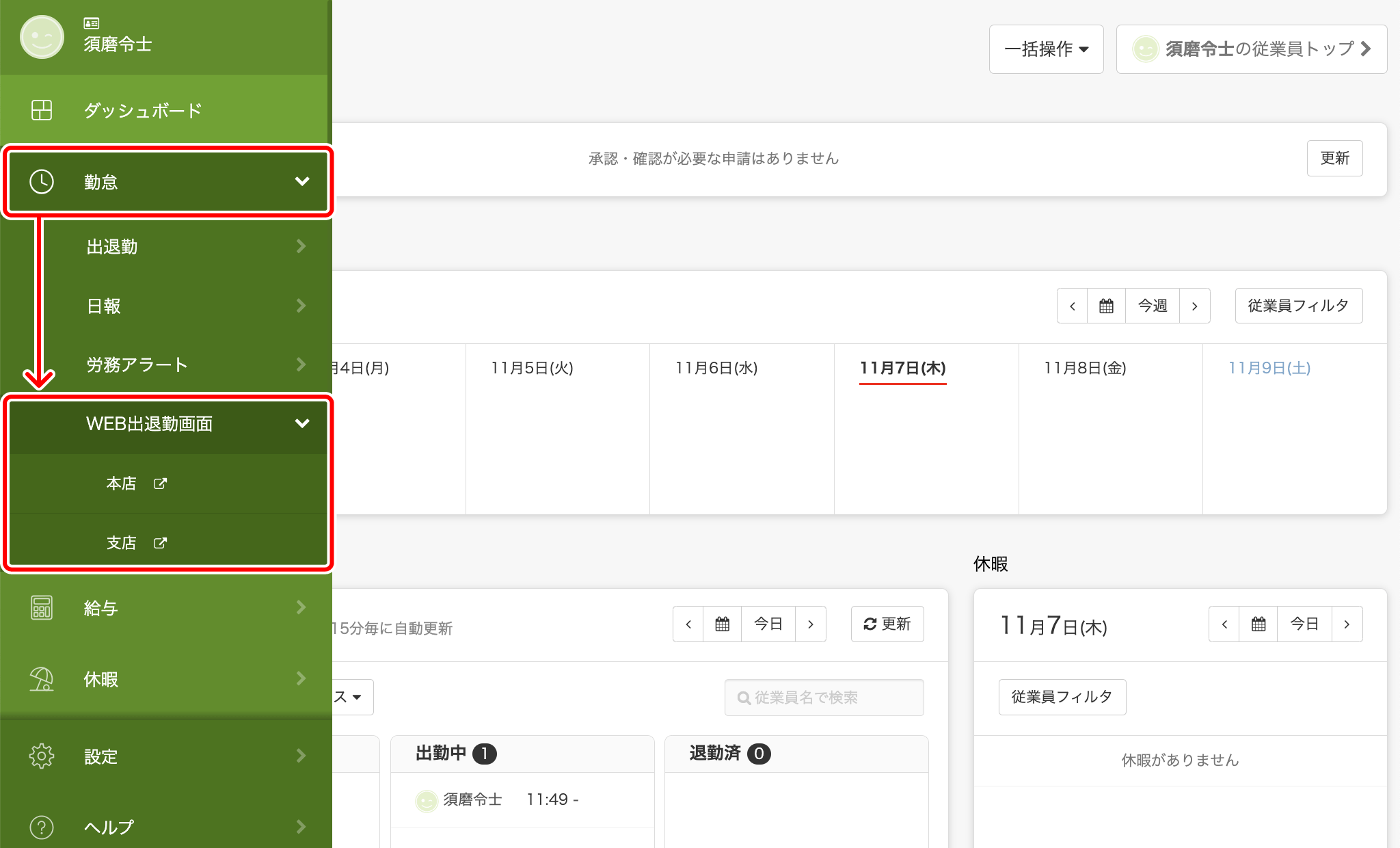Open the 一括操作 dropdown
The image size is (1400, 848).
(1046, 49)
